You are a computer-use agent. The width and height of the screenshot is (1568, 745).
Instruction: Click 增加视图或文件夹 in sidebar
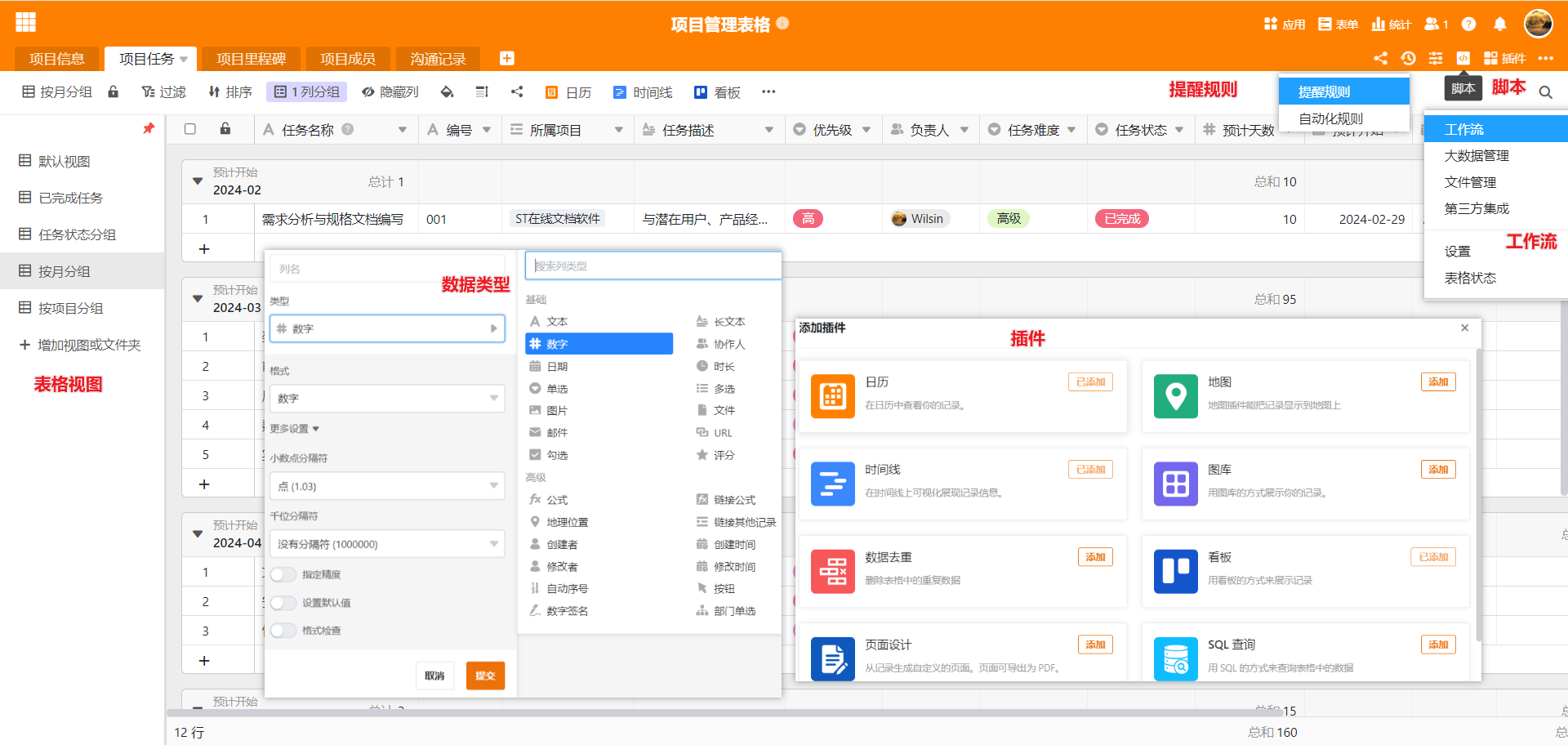click(80, 345)
